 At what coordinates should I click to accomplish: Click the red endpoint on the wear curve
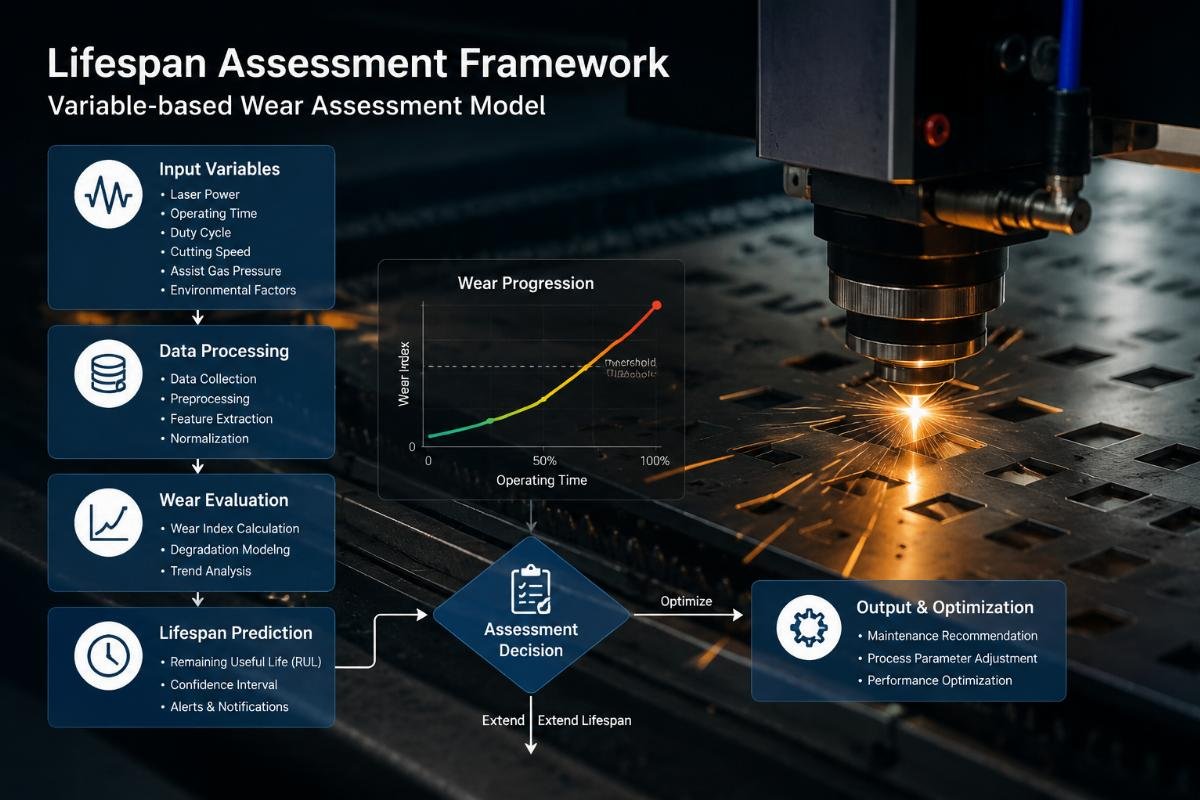(656, 305)
